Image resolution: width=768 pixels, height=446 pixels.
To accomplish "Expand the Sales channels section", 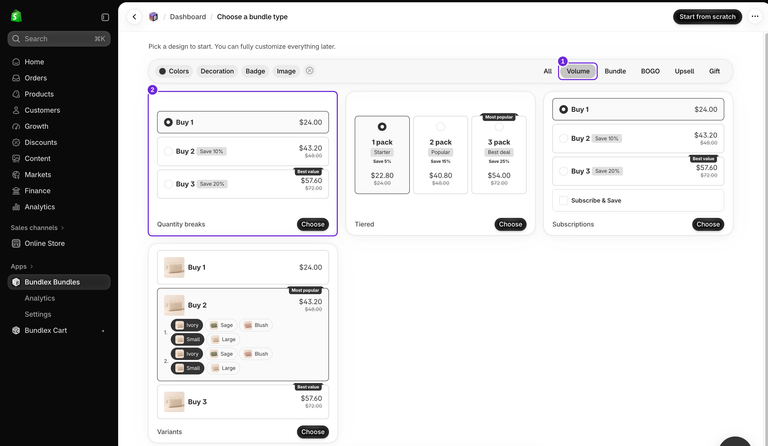I will pyautogui.click(x=38, y=228).
